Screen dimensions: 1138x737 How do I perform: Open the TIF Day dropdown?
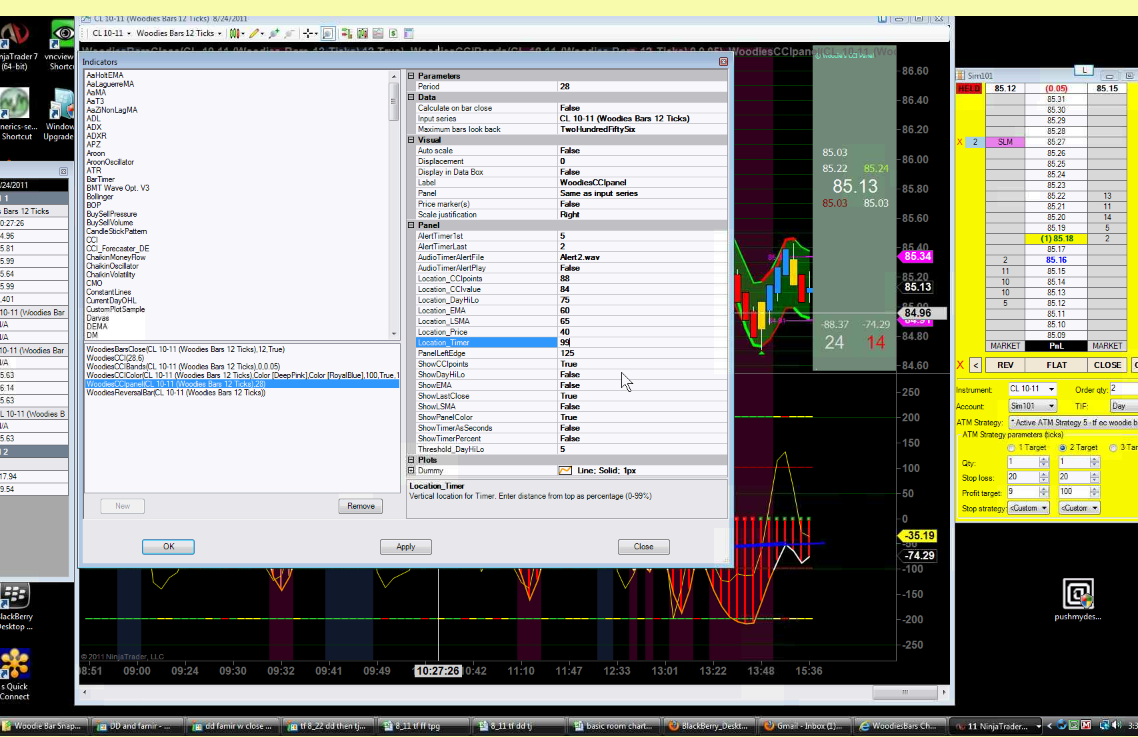point(1123,407)
